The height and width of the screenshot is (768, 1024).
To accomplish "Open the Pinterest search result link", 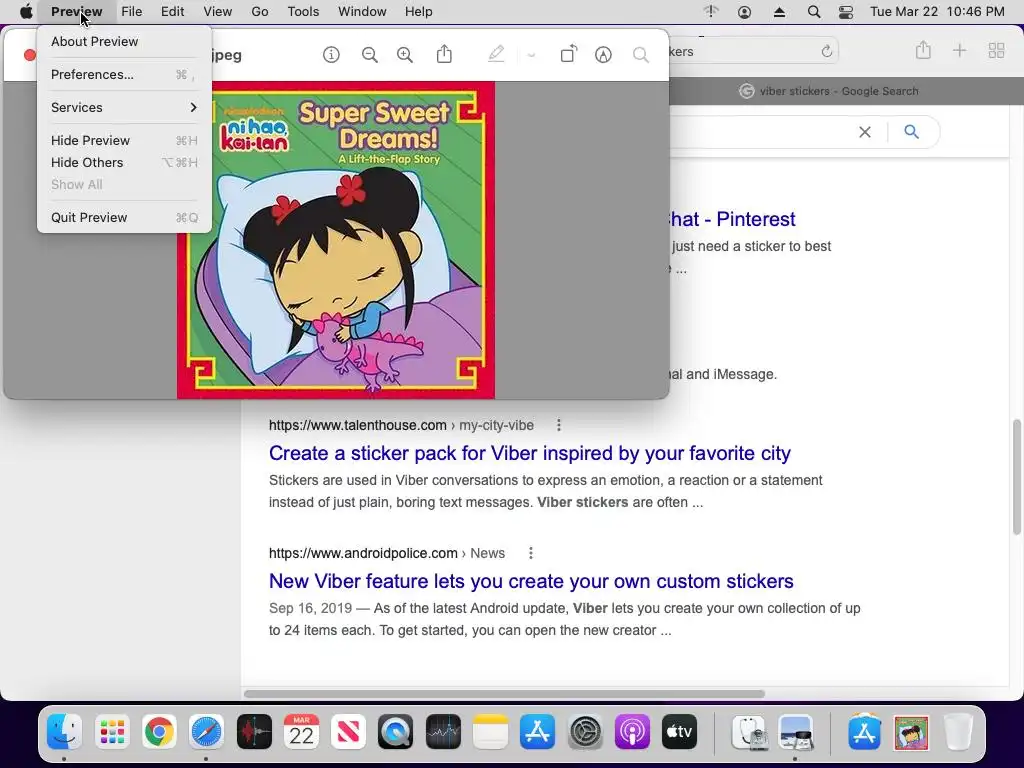I will coord(731,219).
